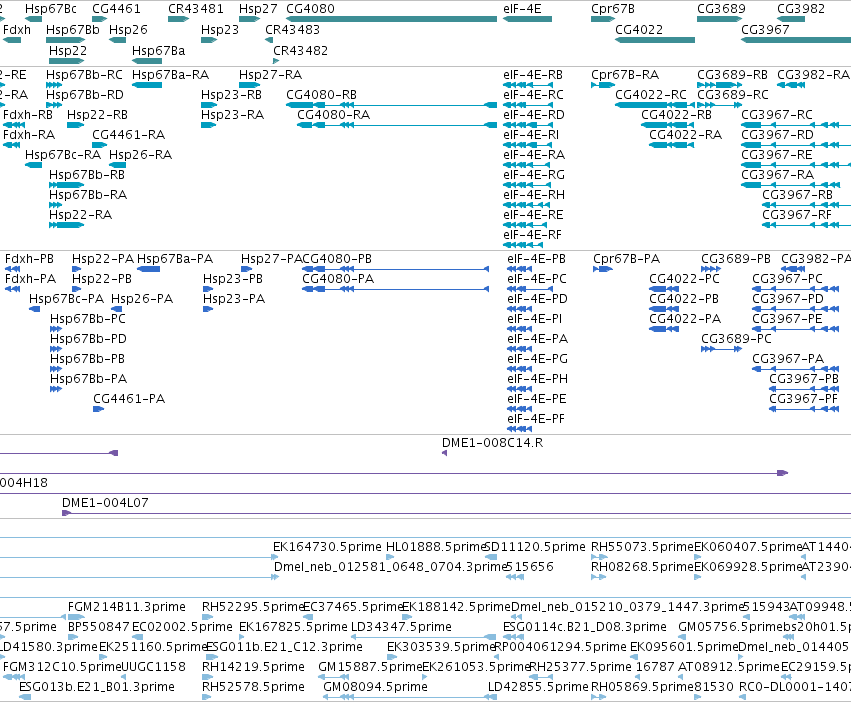Click EST EK167825.5prime
The width and height of the screenshot is (851, 702).
293,627
